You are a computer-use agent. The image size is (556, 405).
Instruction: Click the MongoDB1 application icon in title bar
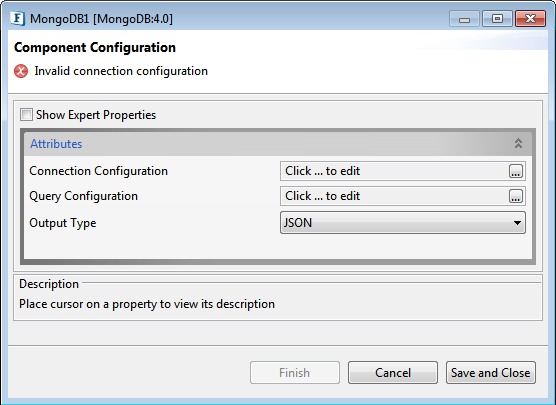(x=17, y=18)
